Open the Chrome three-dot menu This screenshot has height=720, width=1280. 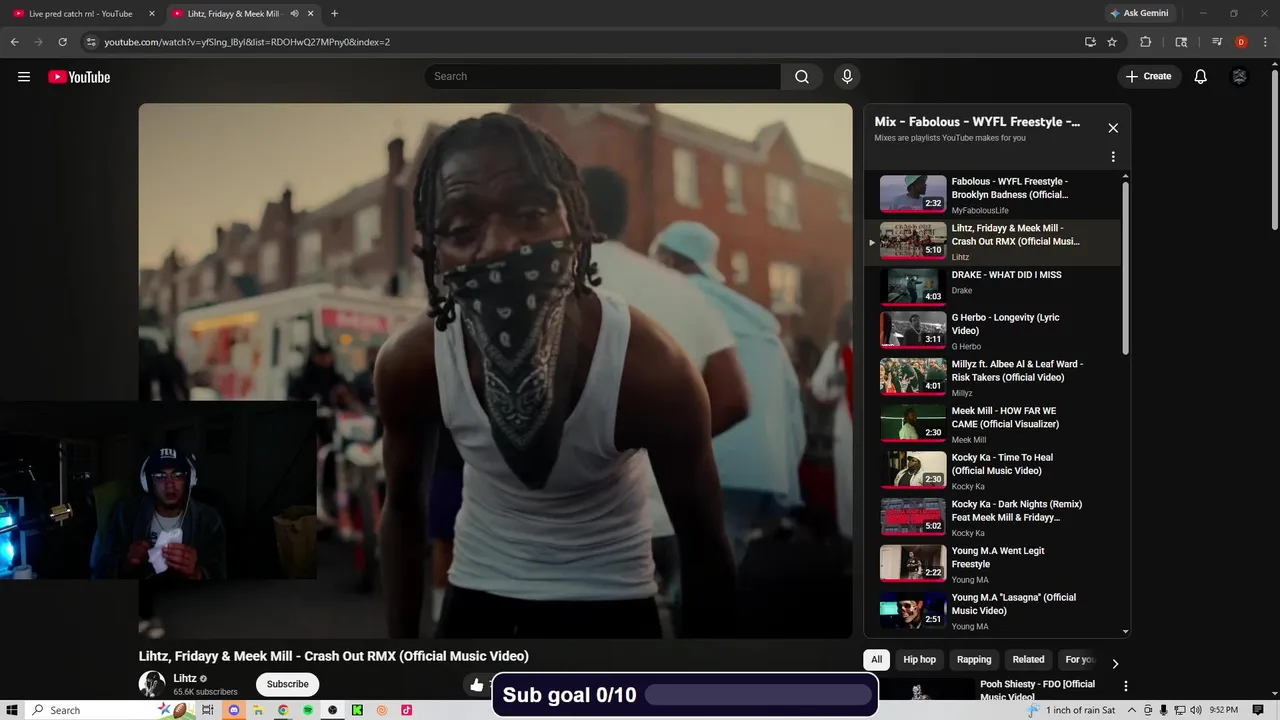tap(1265, 42)
